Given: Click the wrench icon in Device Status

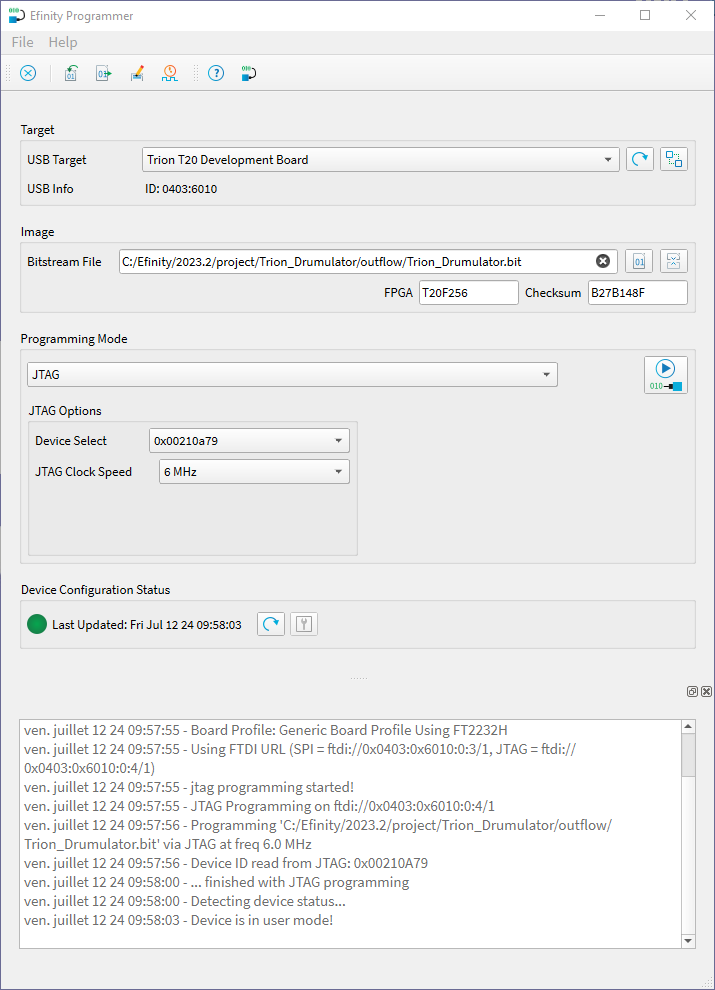Looking at the screenshot, I should pos(304,624).
